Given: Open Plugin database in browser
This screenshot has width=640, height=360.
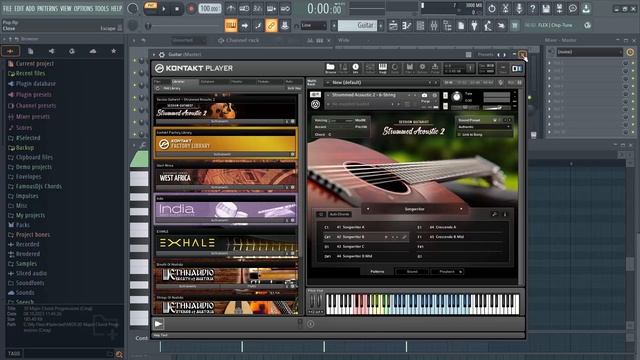Looking at the screenshot, I should click(36, 84).
